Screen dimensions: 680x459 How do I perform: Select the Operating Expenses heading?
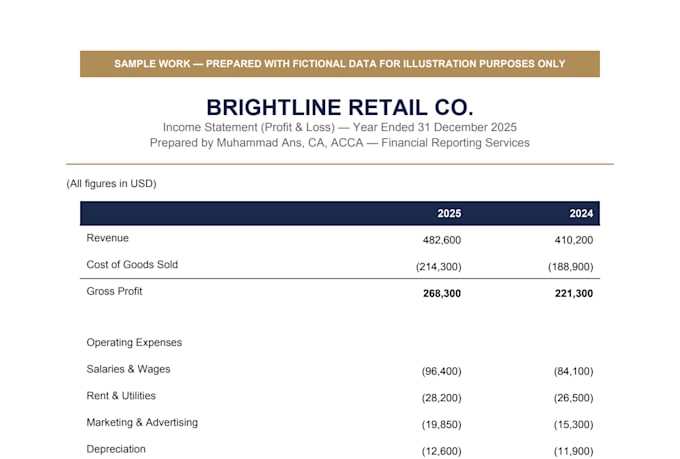[134, 343]
